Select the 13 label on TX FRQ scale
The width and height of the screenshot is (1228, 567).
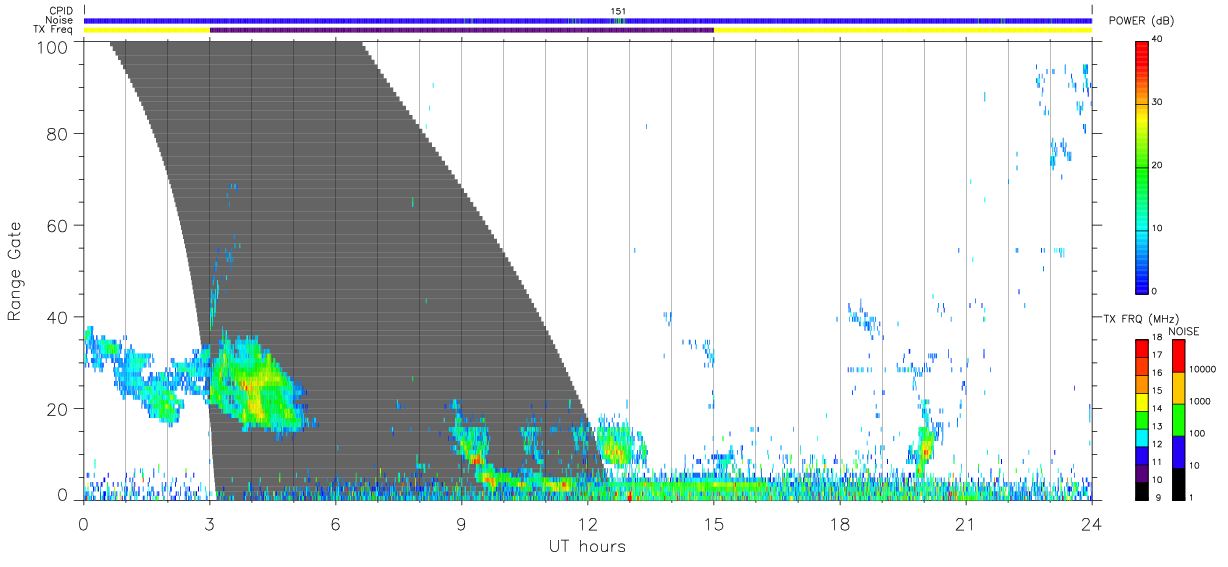1156,426
